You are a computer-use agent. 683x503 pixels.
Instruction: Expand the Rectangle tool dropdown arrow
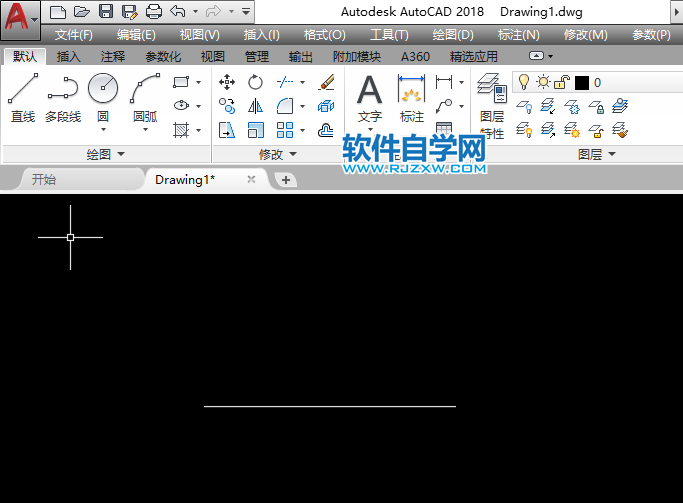199,82
